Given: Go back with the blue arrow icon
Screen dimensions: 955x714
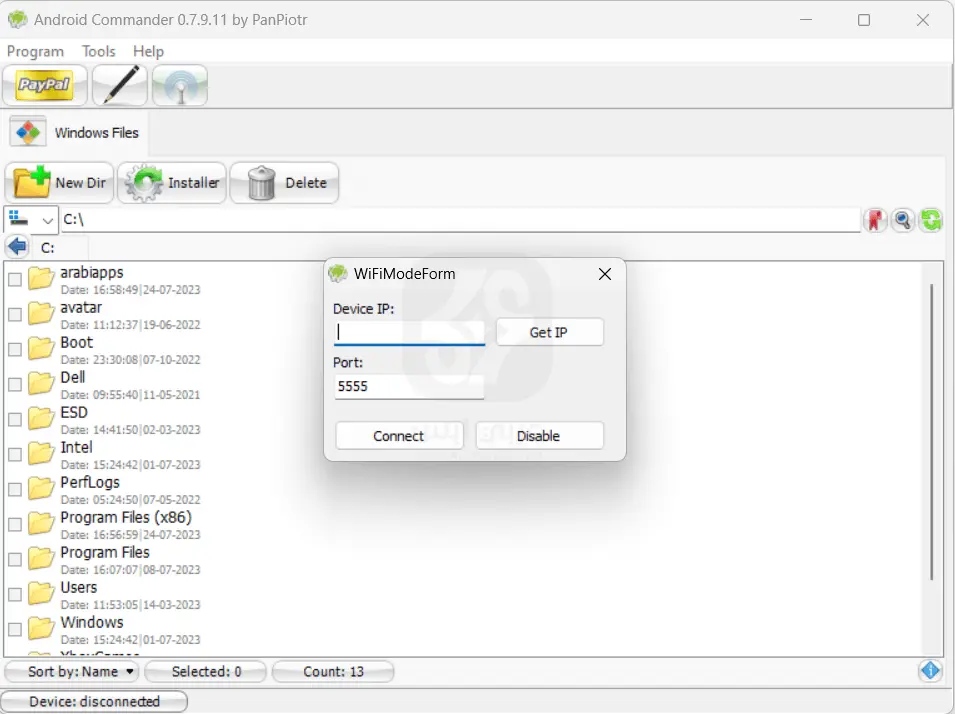Looking at the screenshot, I should [17, 247].
